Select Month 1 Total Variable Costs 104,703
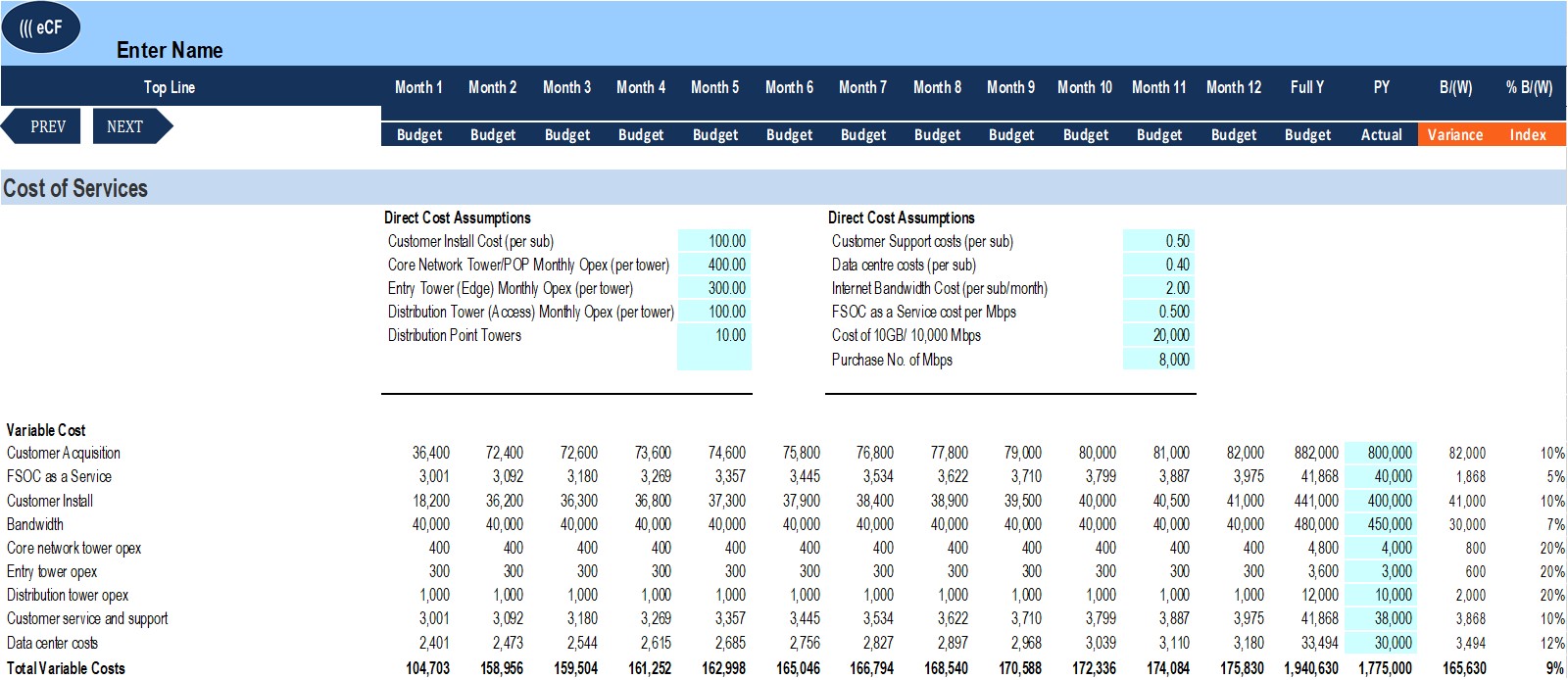The image size is (1568, 680). pos(427,668)
